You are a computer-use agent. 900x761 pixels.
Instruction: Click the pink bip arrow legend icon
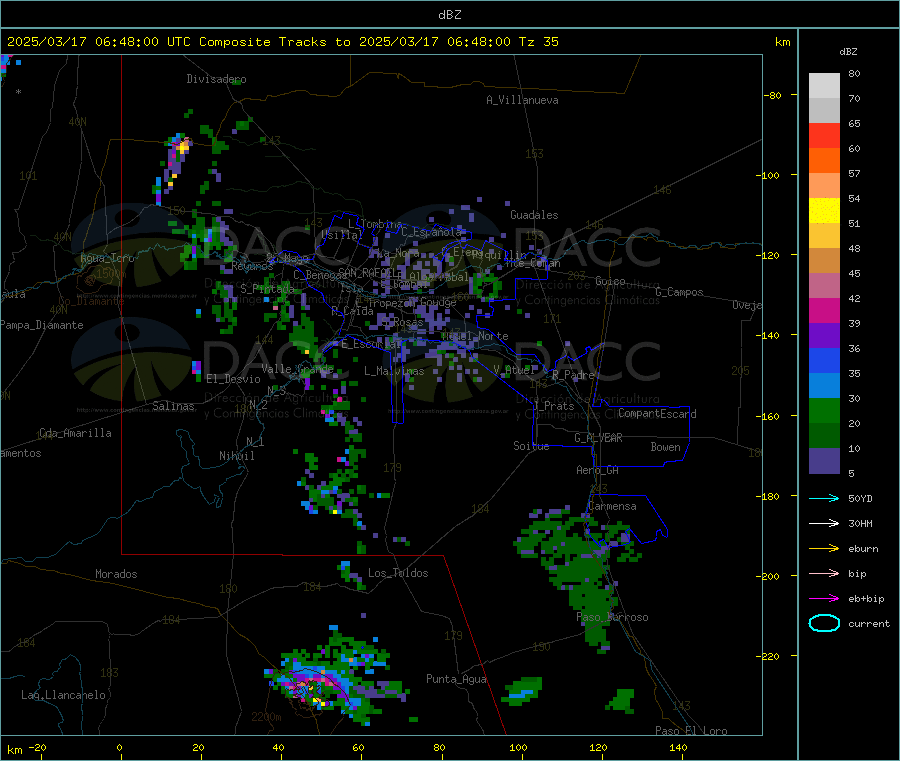point(824,573)
